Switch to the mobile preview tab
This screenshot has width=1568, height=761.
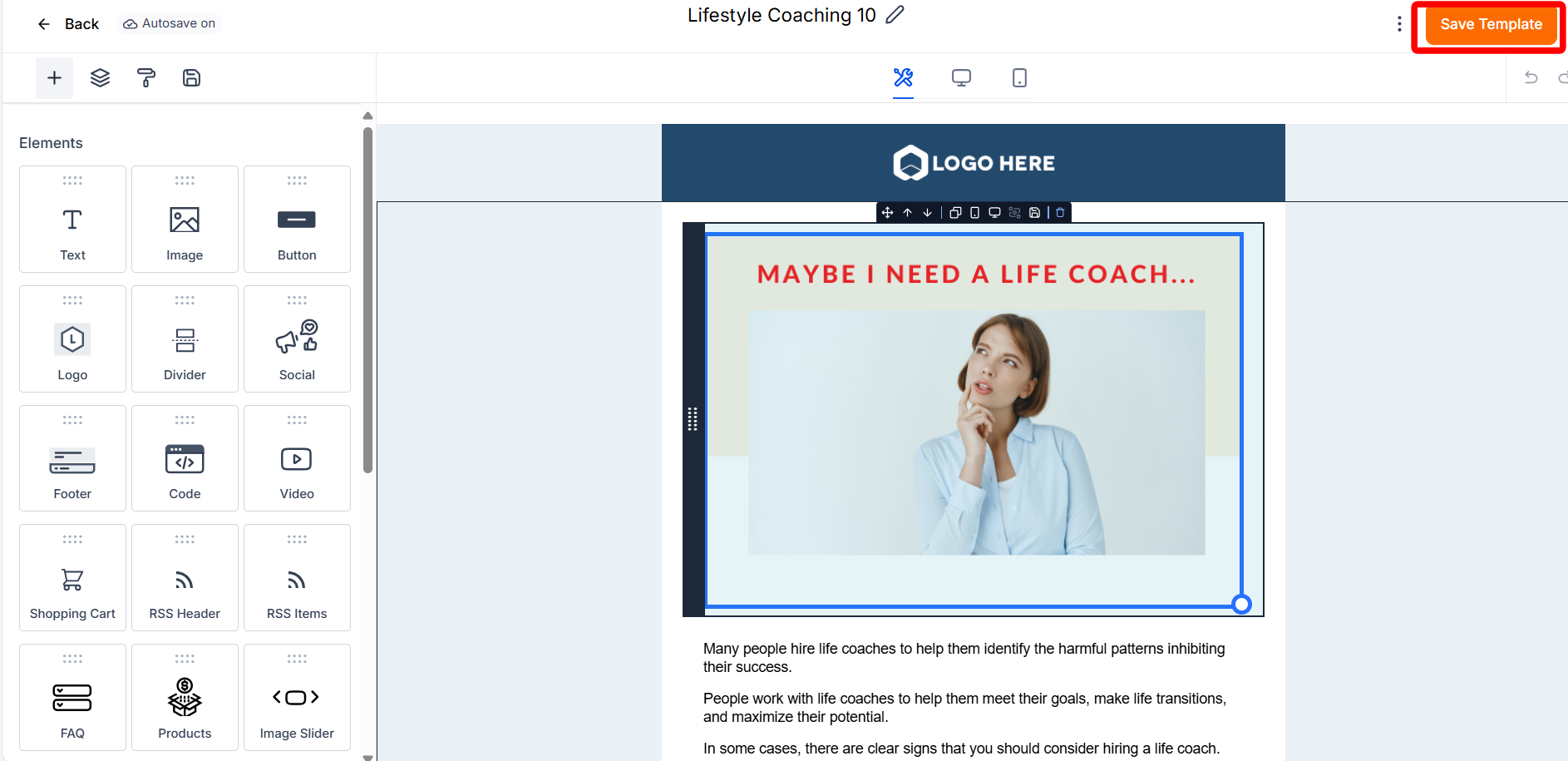click(x=1019, y=78)
